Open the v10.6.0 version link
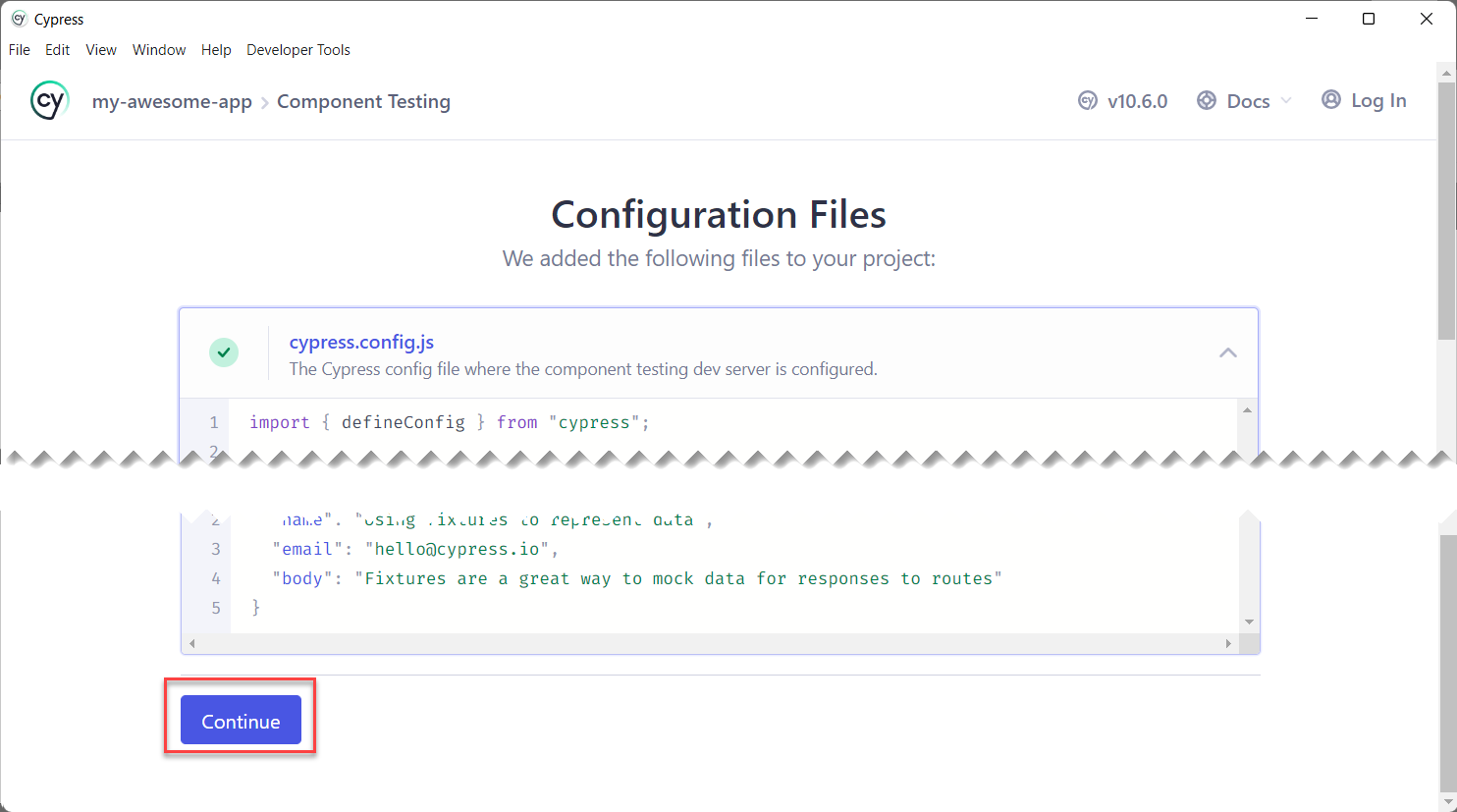 click(1137, 101)
